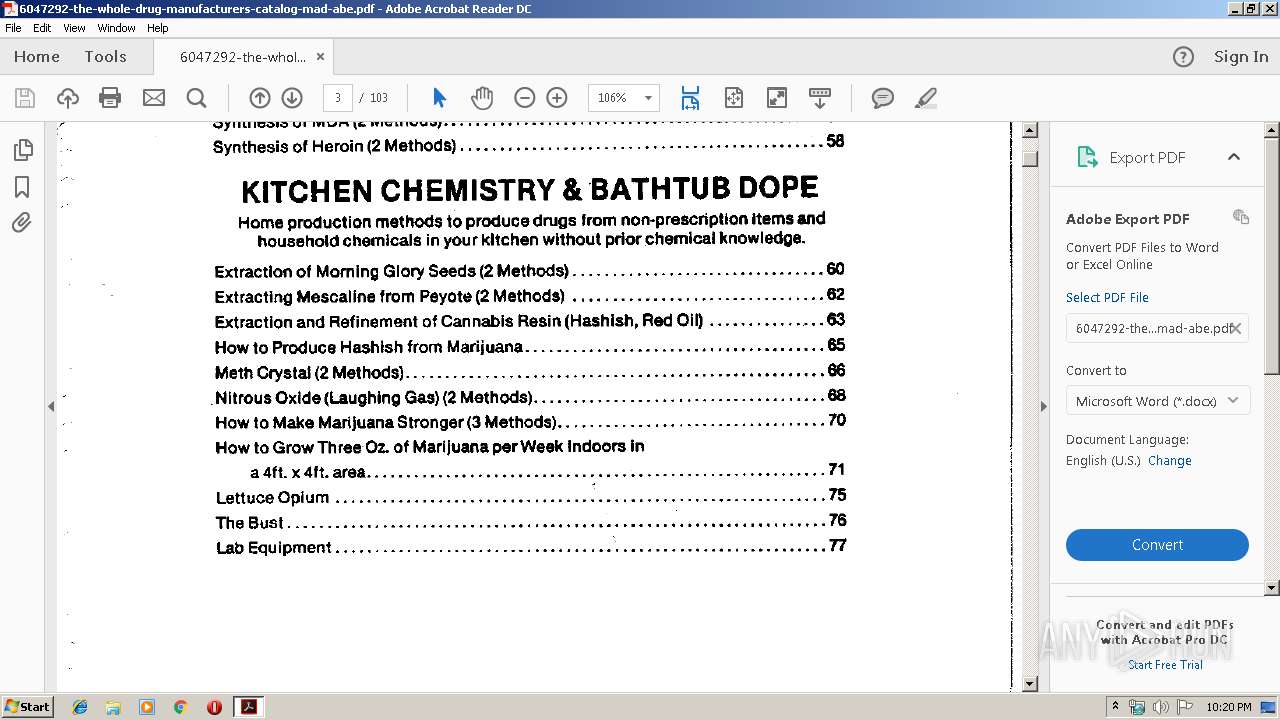This screenshot has width=1280, height=720.
Task: Click the page number input field
Action: (338, 98)
